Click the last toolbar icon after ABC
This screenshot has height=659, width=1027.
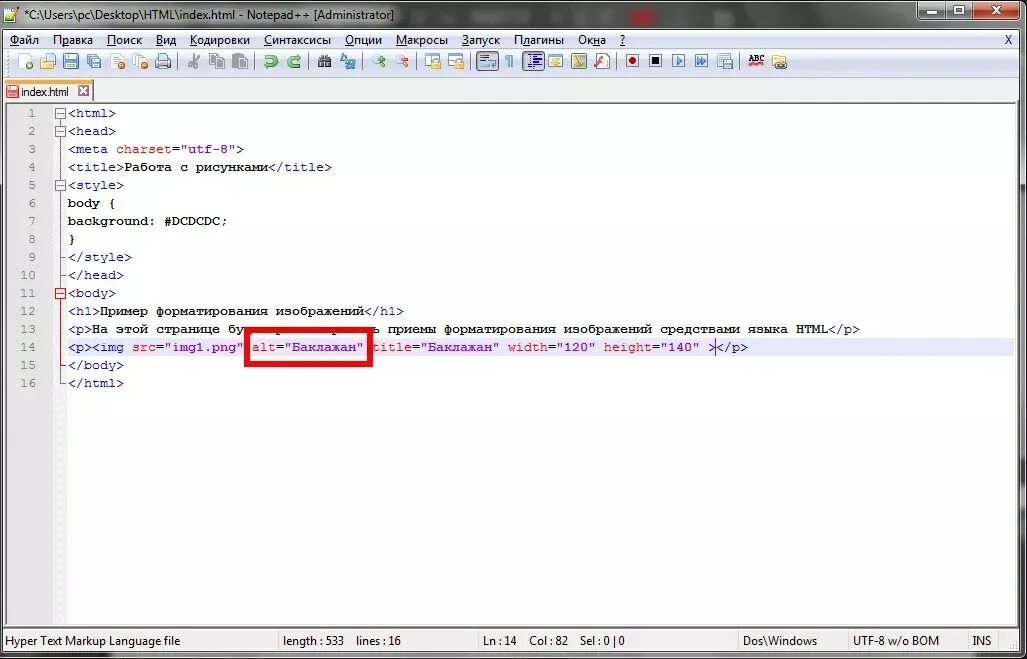pos(779,62)
